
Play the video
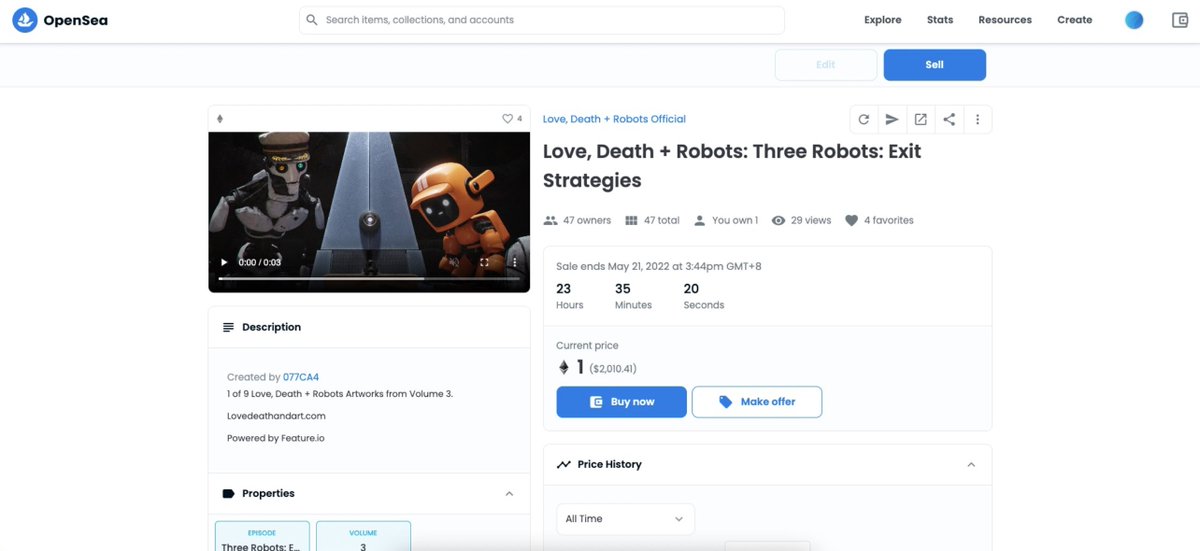pos(224,262)
